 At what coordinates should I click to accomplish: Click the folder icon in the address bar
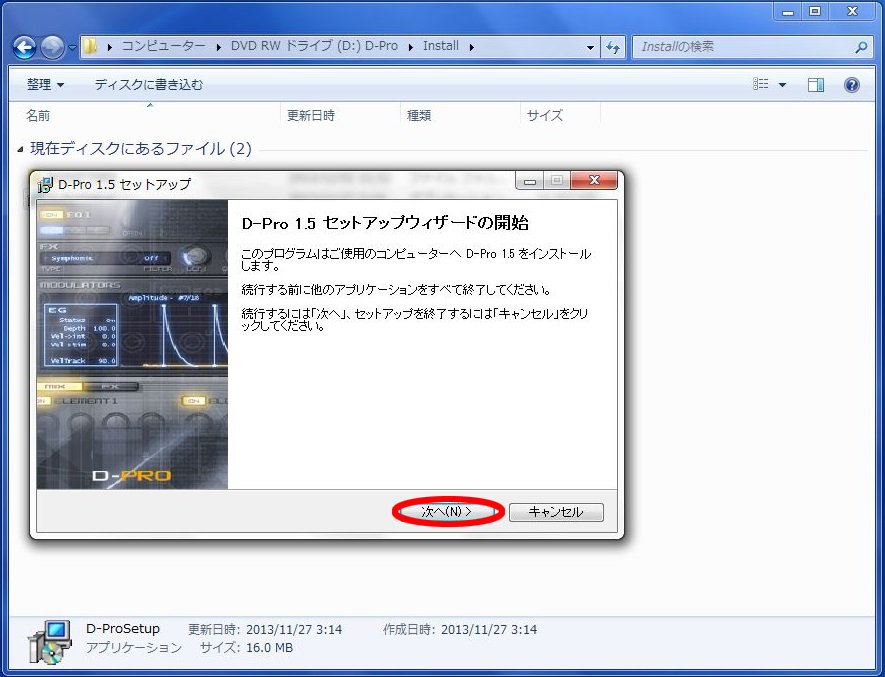point(90,46)
